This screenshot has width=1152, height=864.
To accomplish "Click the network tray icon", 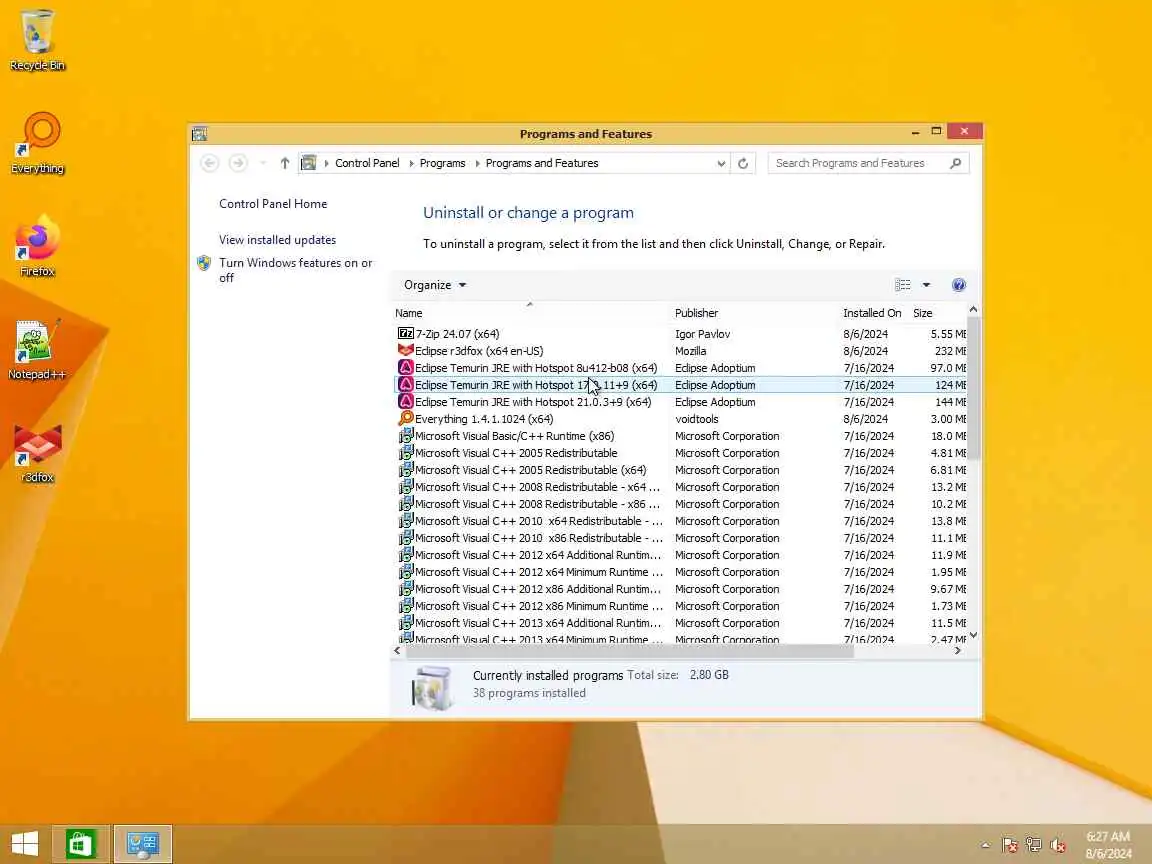I will [1034, 845].
